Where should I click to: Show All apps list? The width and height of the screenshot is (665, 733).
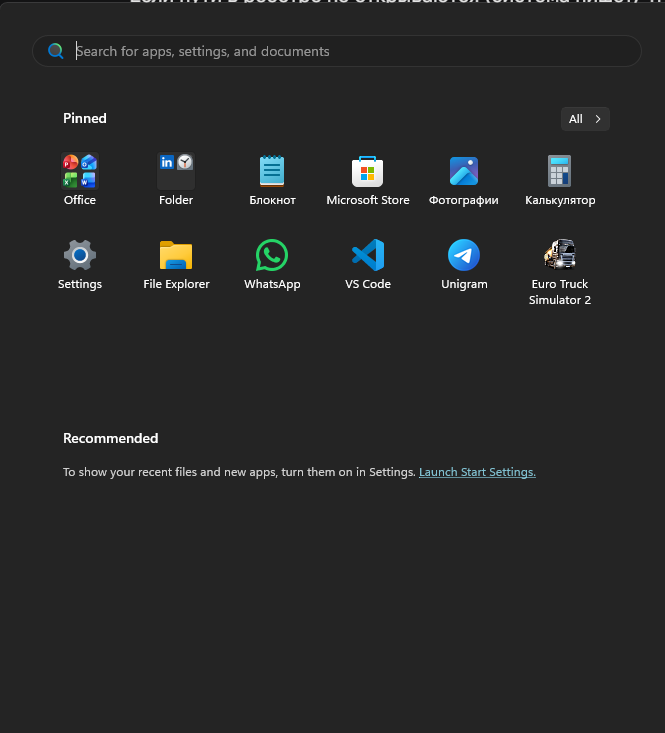(x=585, y=119)
